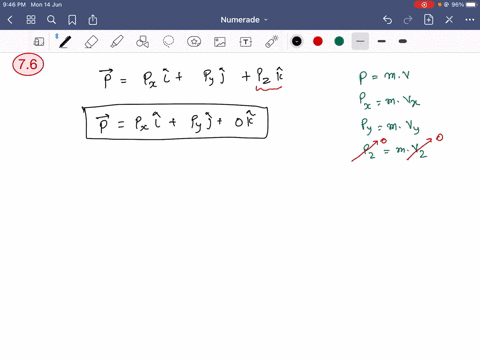Bookmark this page
The image size is (480, 360).
click(72, 20)
